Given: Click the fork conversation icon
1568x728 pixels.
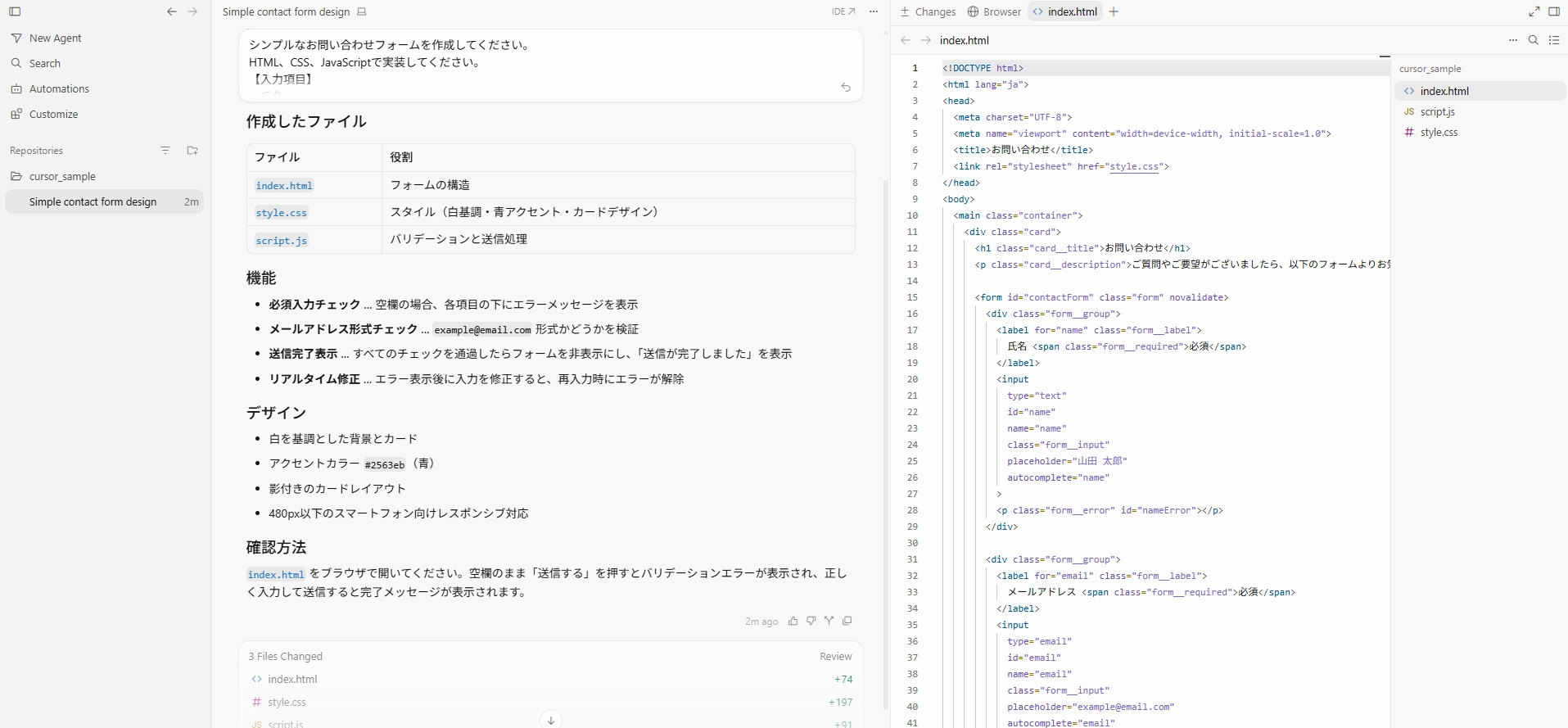Looking at the screenshot, I should [829, 621].
